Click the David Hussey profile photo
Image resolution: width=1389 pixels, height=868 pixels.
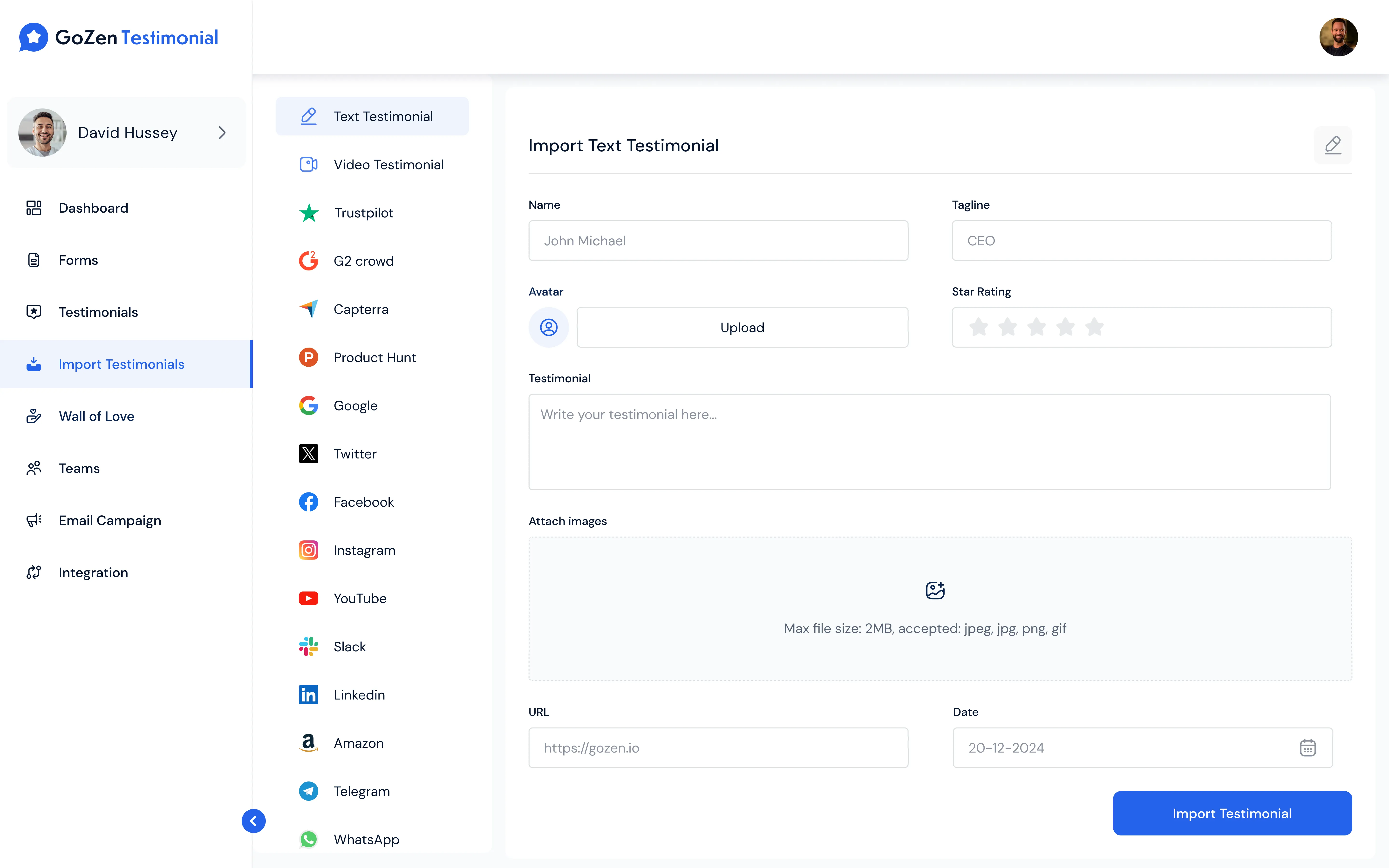(x=42, y=133)
